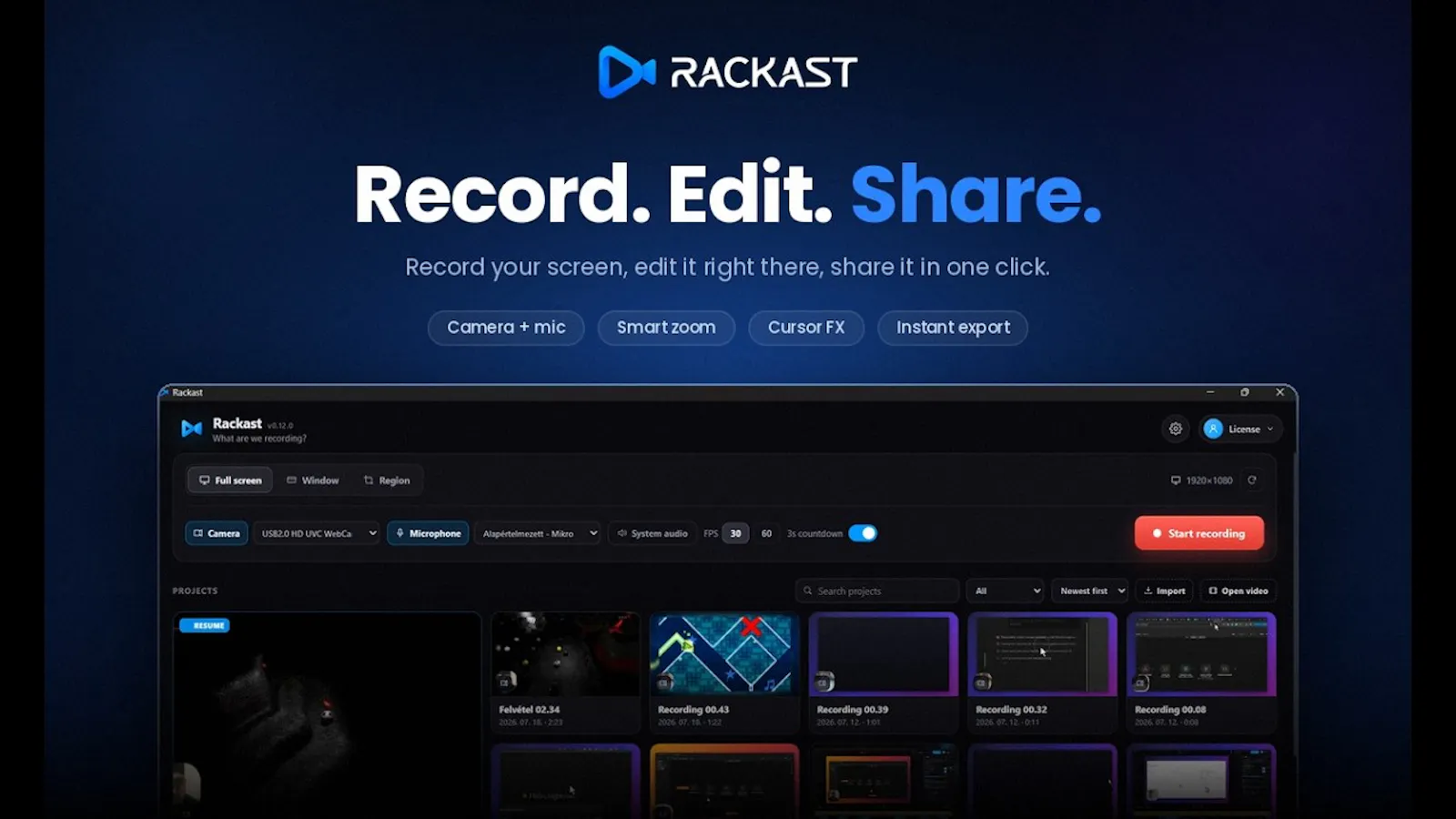The height and width of the screenshot is (819, 1456).
Task: Click the magnifier icon in Search projects
Action: 807,591
